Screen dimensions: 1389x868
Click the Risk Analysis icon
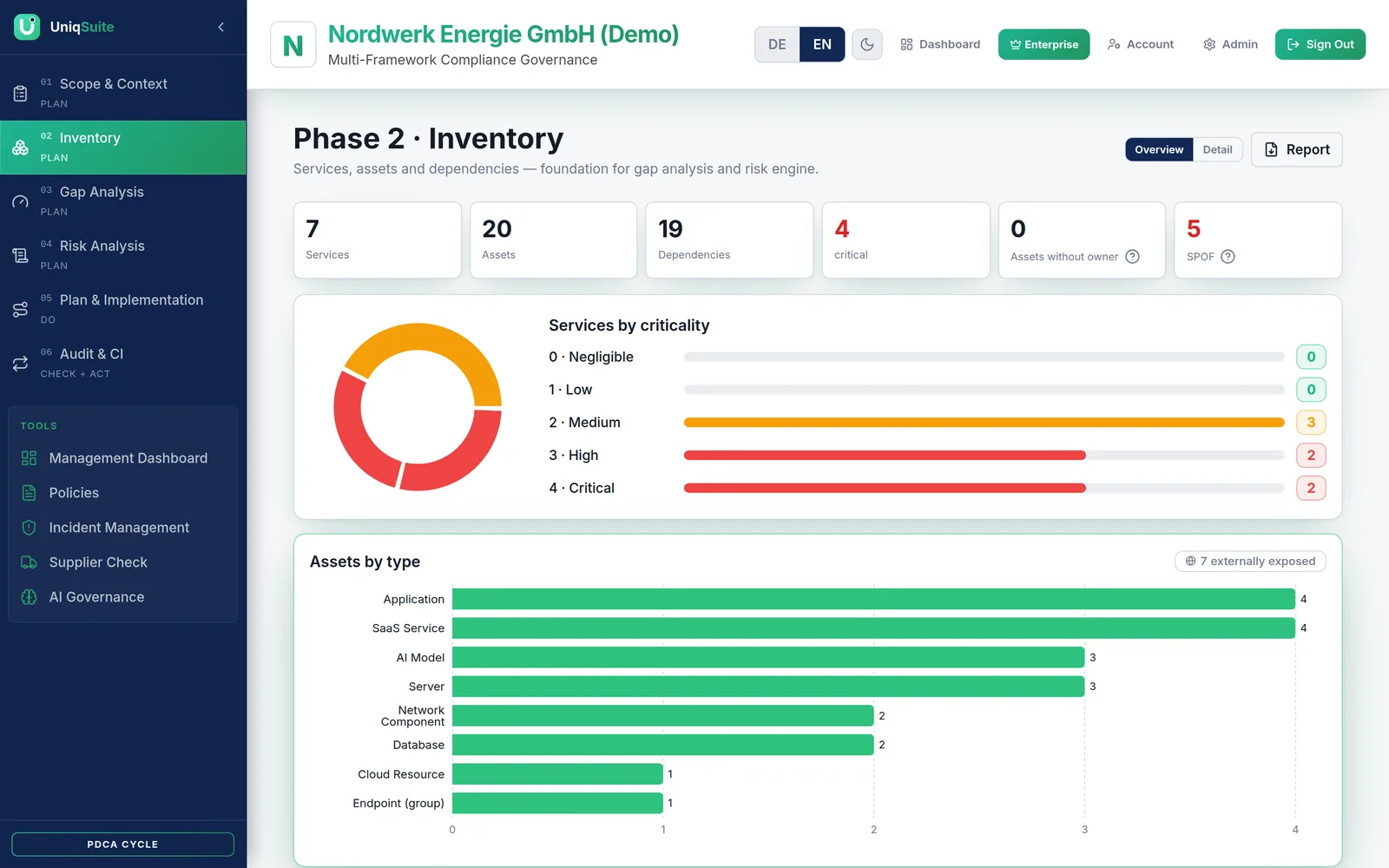20,255
